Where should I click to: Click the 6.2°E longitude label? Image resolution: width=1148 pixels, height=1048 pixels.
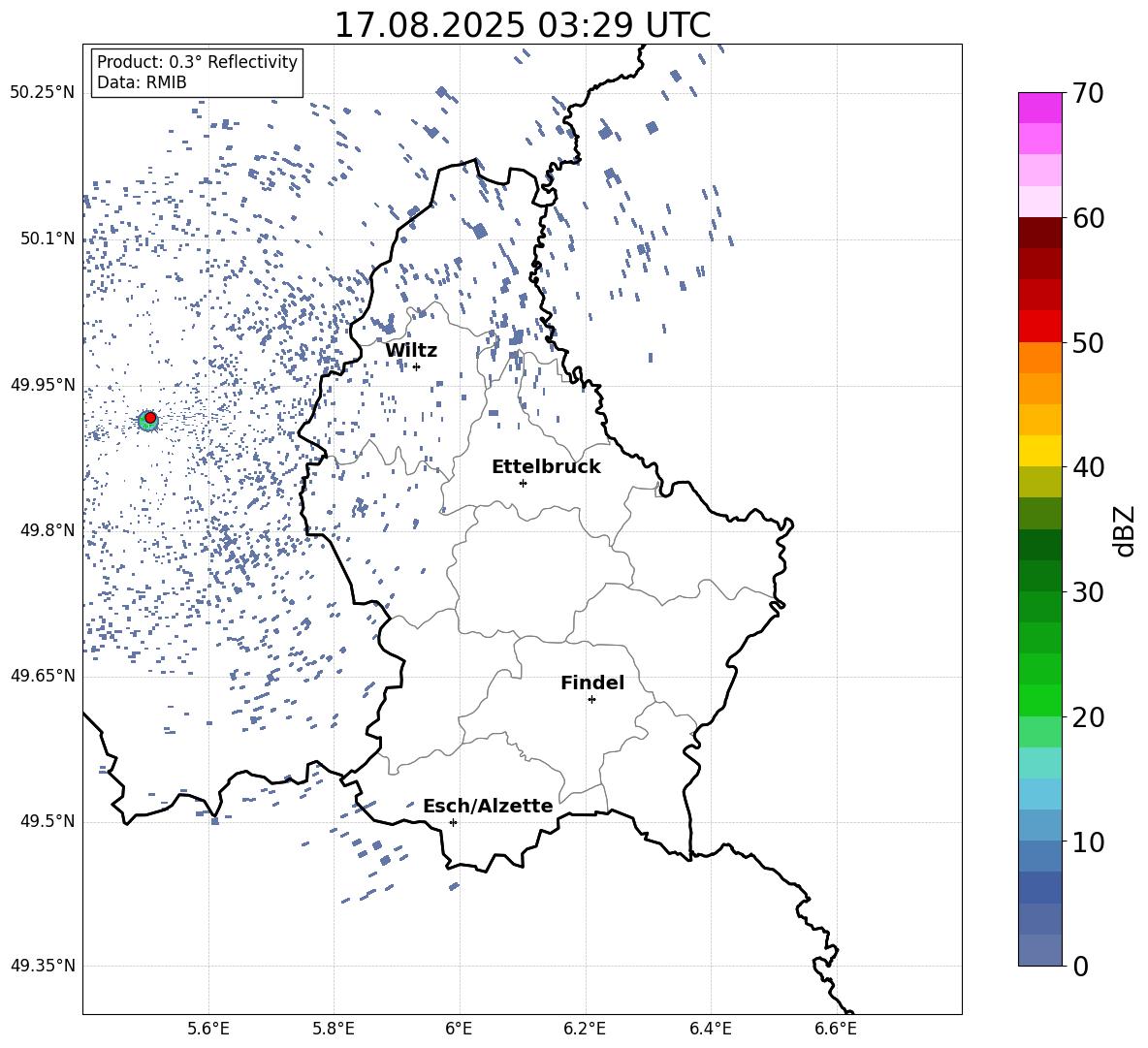[x=585, y=1029]
